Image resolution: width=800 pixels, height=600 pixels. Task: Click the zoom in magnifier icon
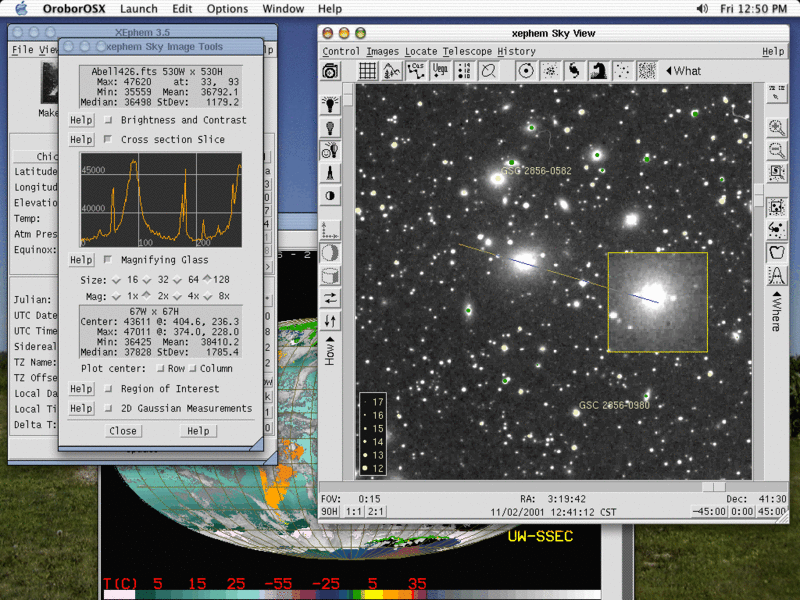tap(777, 128)
